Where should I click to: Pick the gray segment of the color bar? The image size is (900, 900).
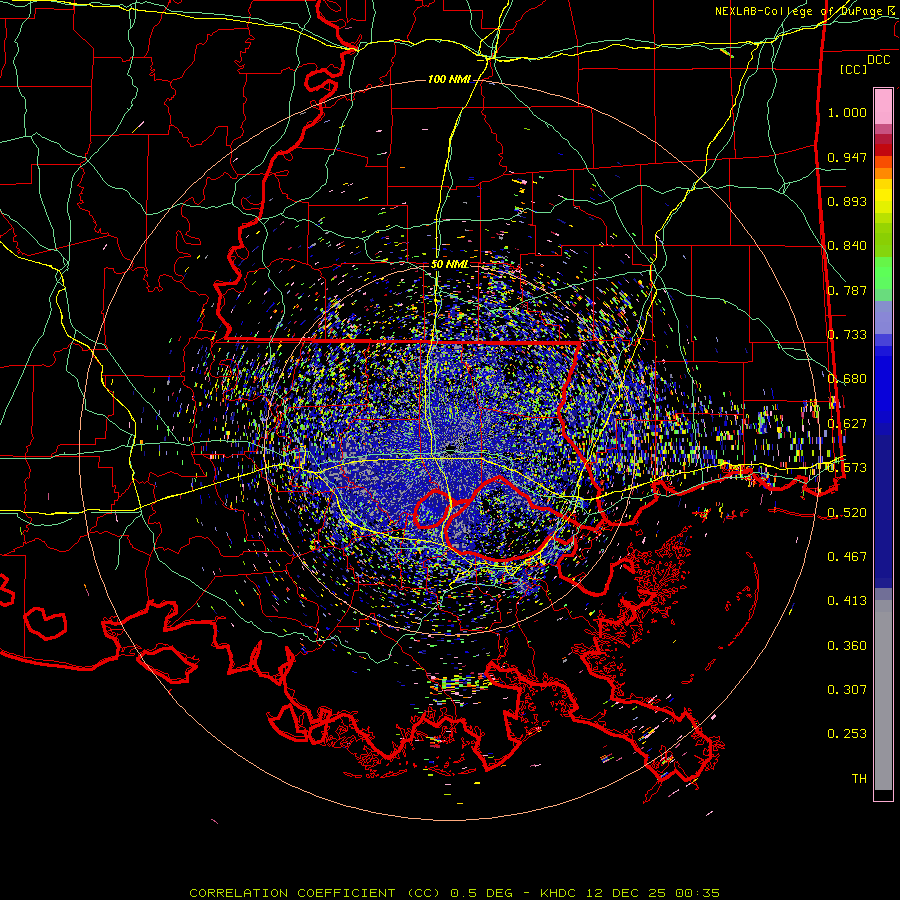pyautogui.click(x=883, y=696)
